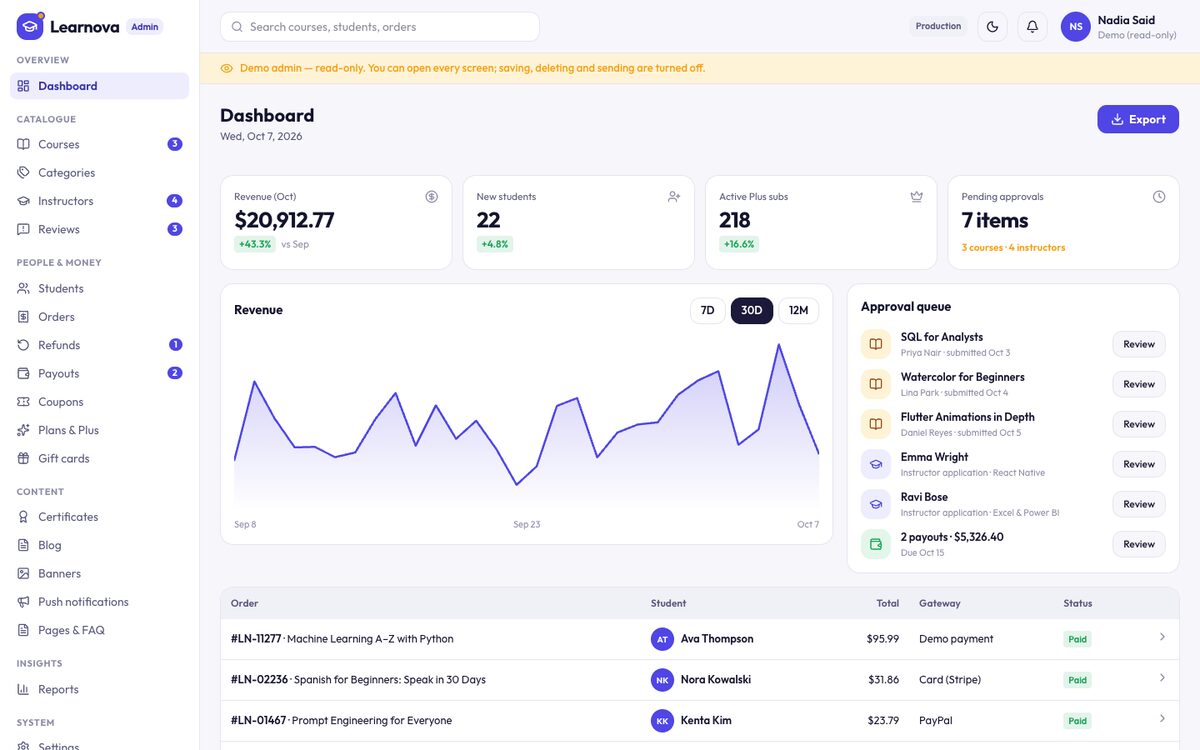Review Watercolor for Beginners submission
Screen dimensions: 1200x750
click(x=1139, y=384)
